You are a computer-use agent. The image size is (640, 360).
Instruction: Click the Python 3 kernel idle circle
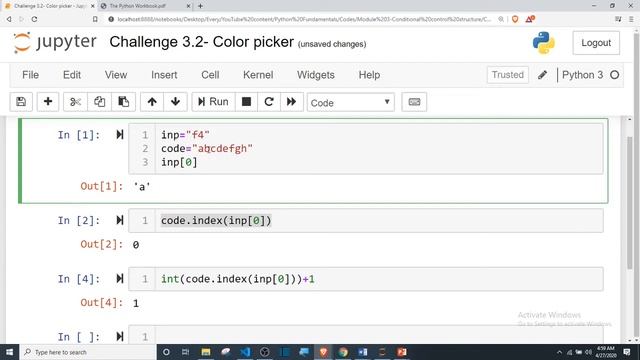click(615, 75)
